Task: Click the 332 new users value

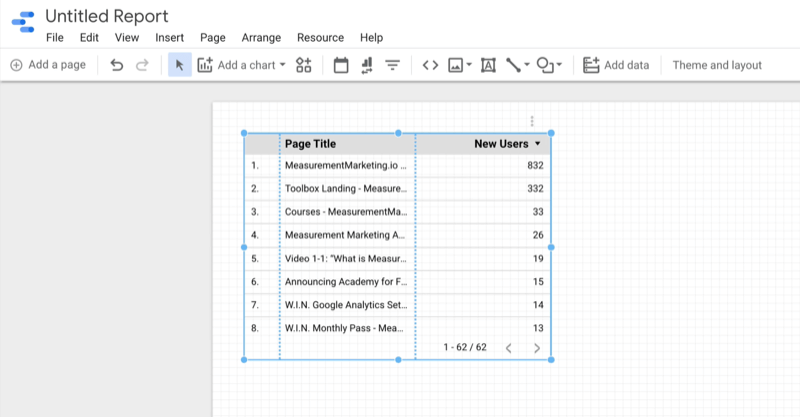Action: coord(535,188)
